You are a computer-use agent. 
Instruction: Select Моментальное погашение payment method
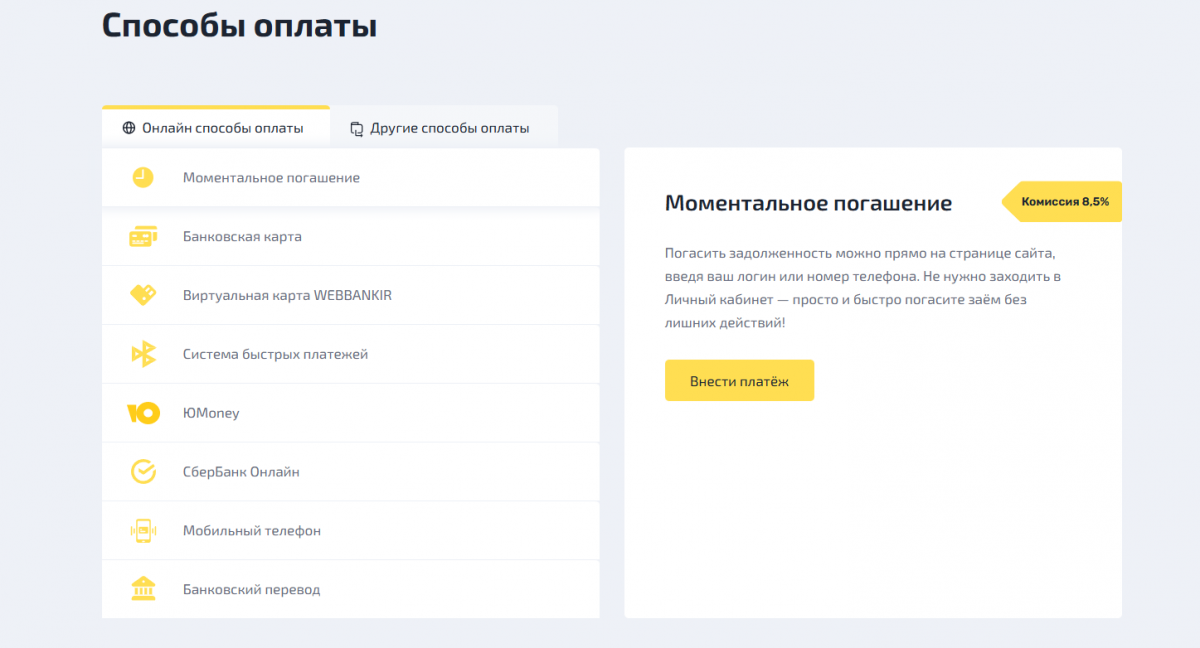(271, 178)
